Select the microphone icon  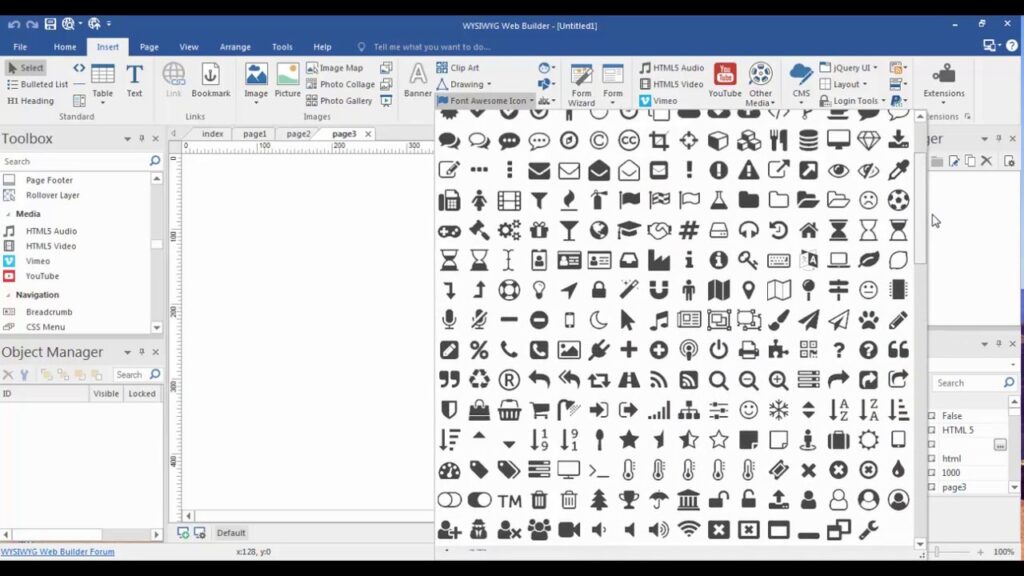449,320
